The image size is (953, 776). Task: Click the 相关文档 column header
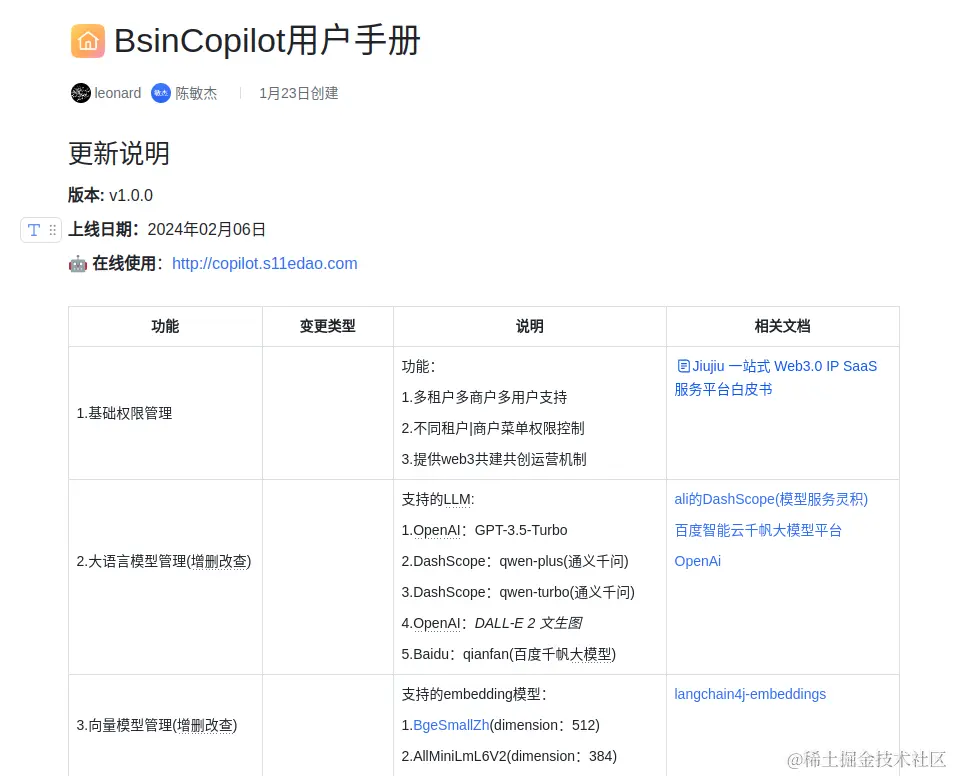tap(782, 326)
